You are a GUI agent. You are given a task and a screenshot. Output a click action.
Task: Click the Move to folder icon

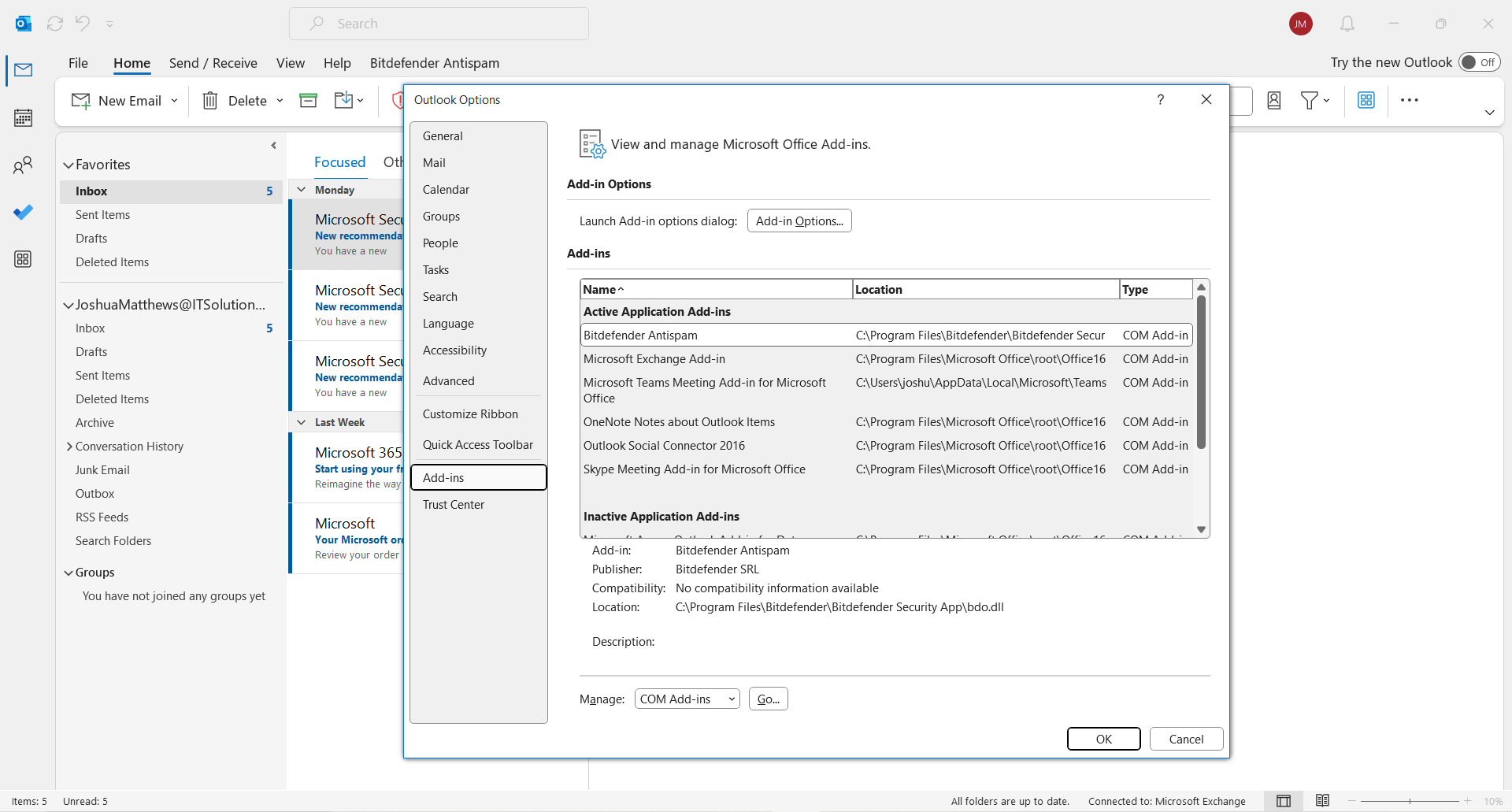343,100
